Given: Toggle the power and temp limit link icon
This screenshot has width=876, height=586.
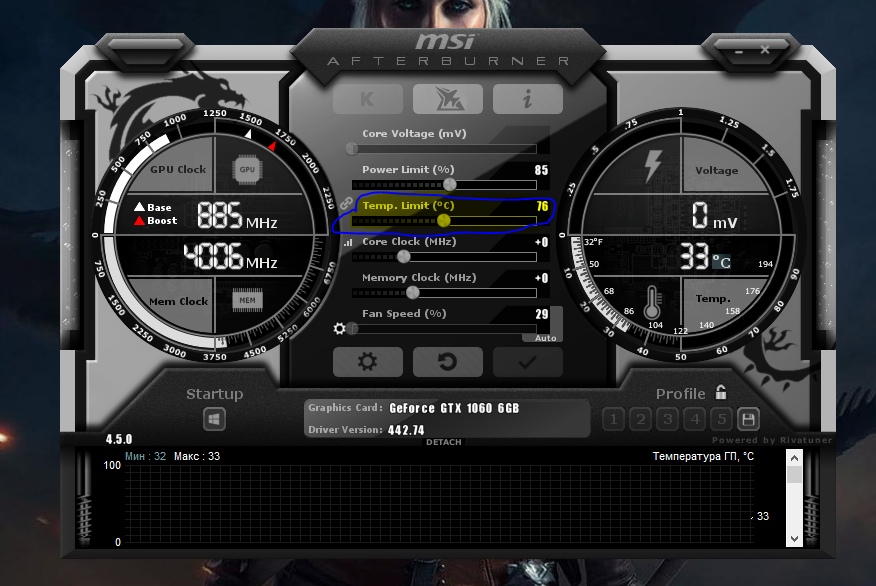Looking at the screenshot, I should pos(346,203).
